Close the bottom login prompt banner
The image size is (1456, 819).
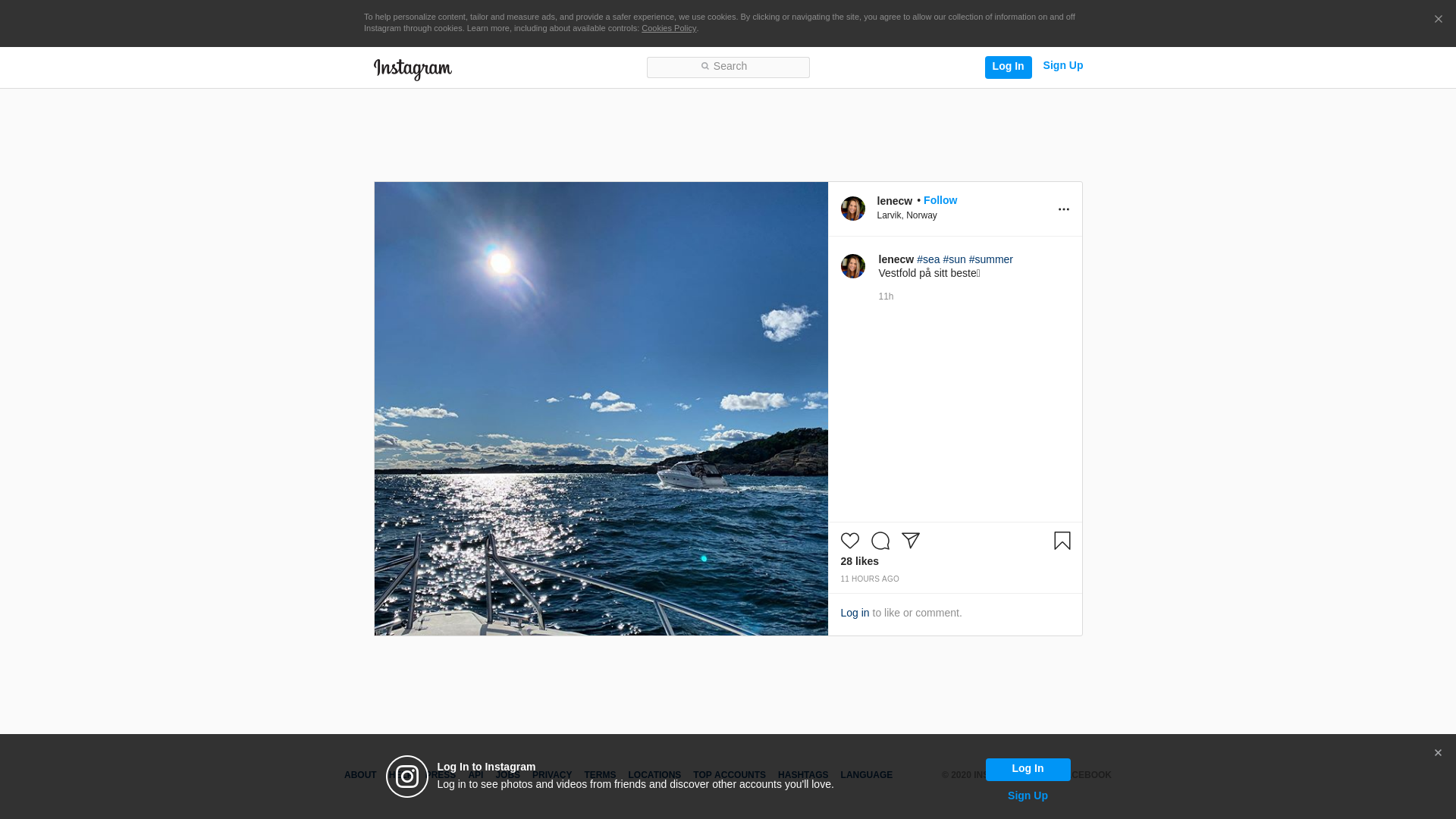(1438, 753)
